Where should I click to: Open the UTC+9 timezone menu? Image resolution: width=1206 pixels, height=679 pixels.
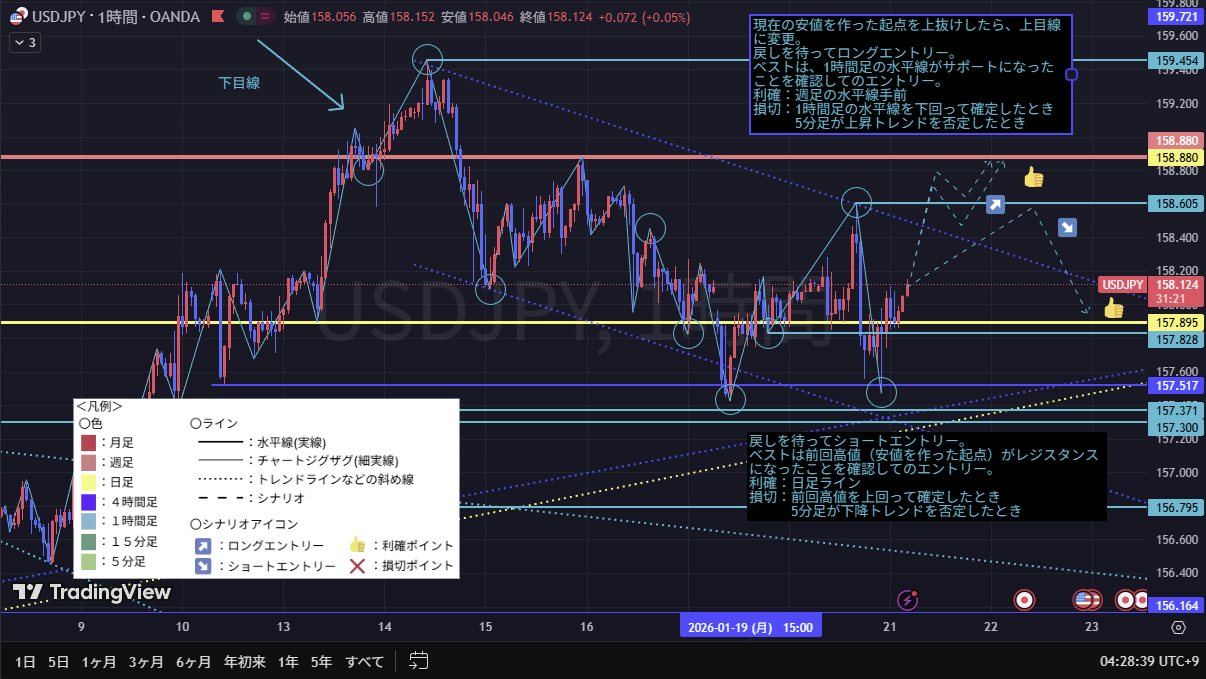1150,661
